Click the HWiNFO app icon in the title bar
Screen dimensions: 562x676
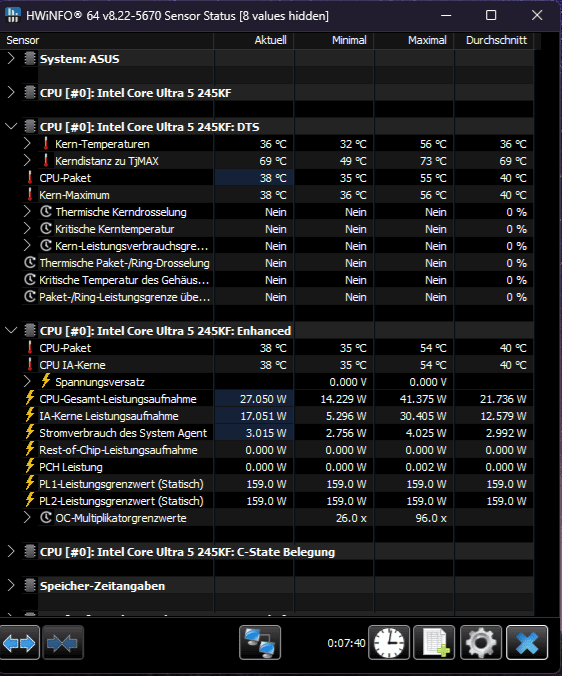pyautogui.click(x=13, y=15)
